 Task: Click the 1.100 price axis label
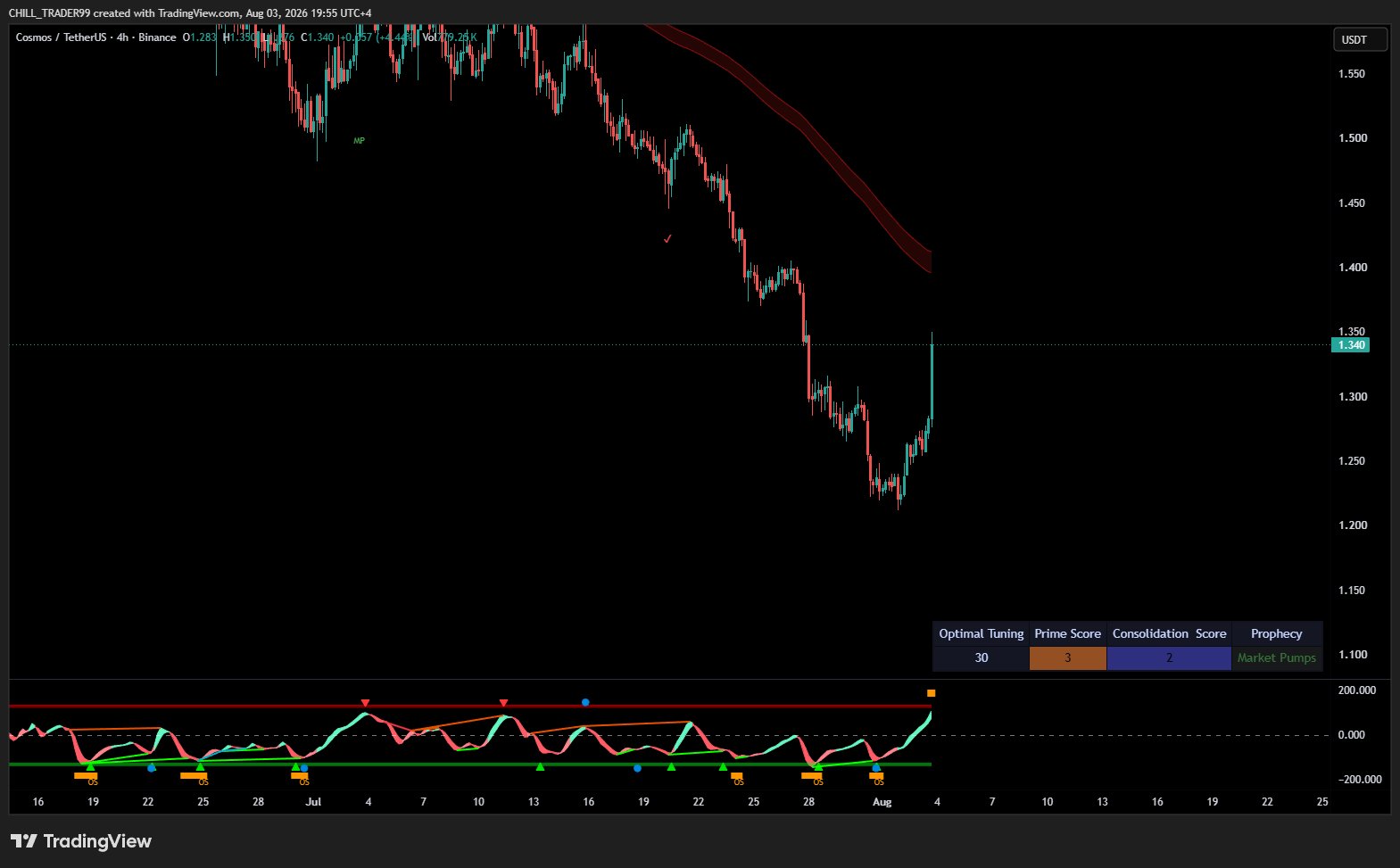1351,655
